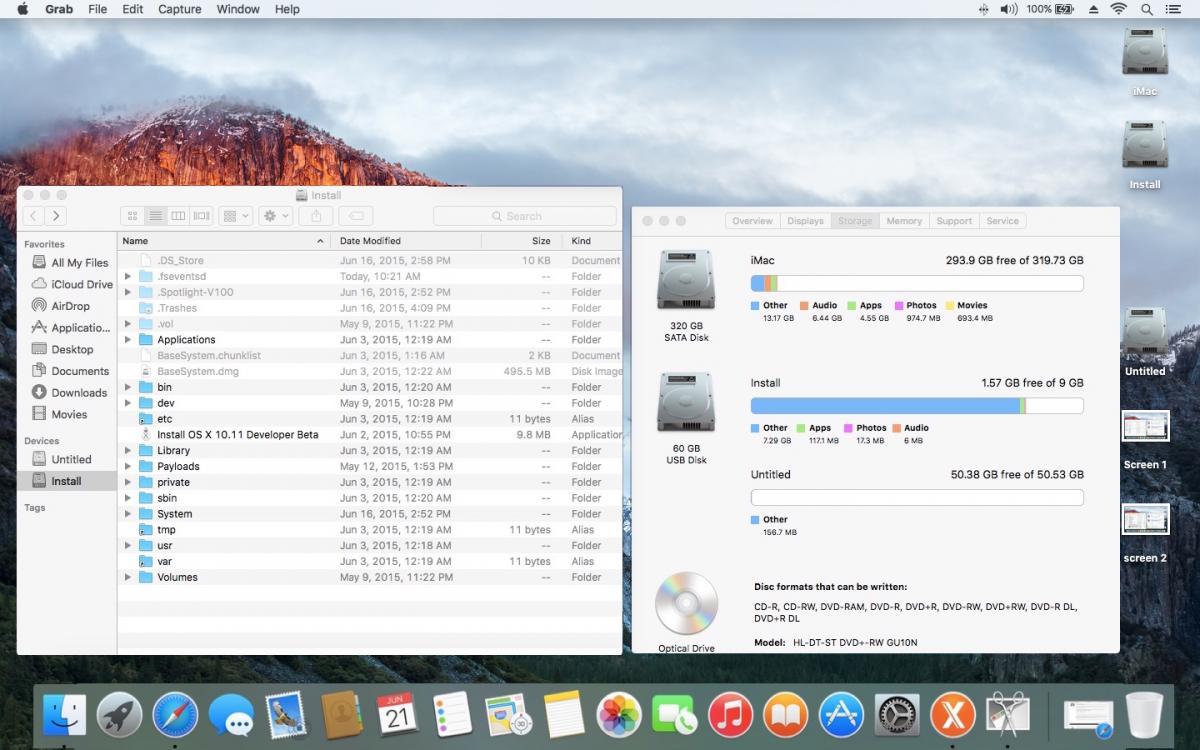Select AirDrop in the Finder sidebar

tap(69, 306)
